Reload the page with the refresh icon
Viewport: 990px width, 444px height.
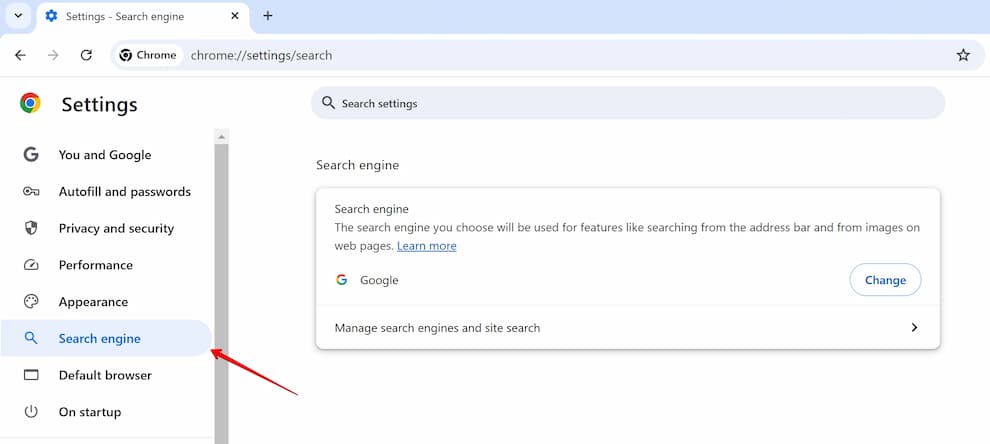click(86, 56)
